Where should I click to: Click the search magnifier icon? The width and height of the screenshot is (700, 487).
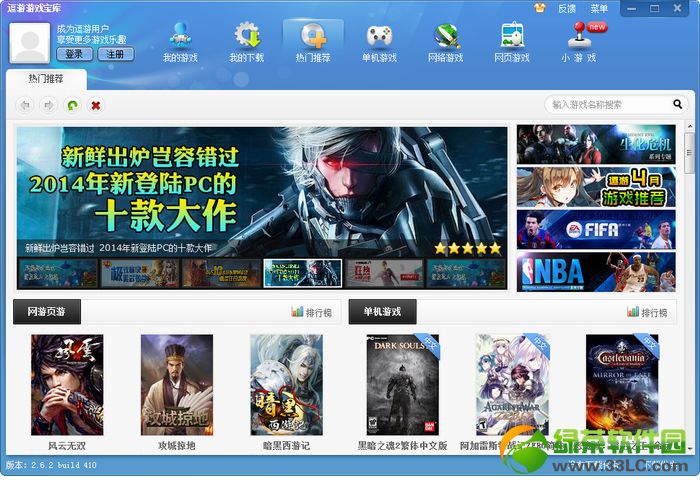coord(677,104)
